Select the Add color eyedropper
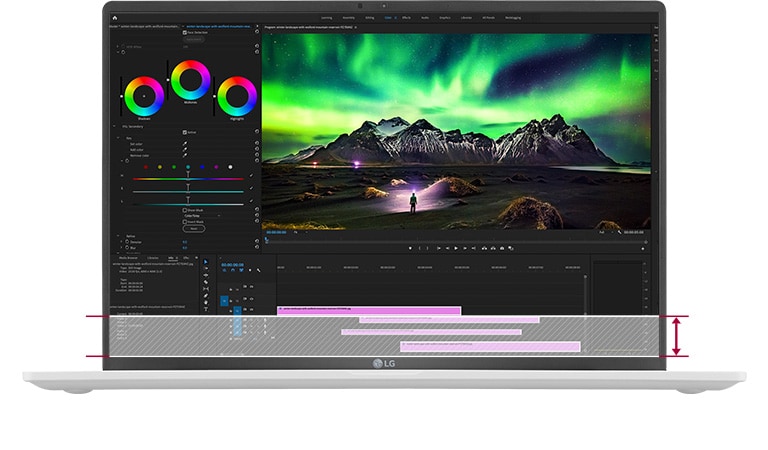 coord(183,150)
